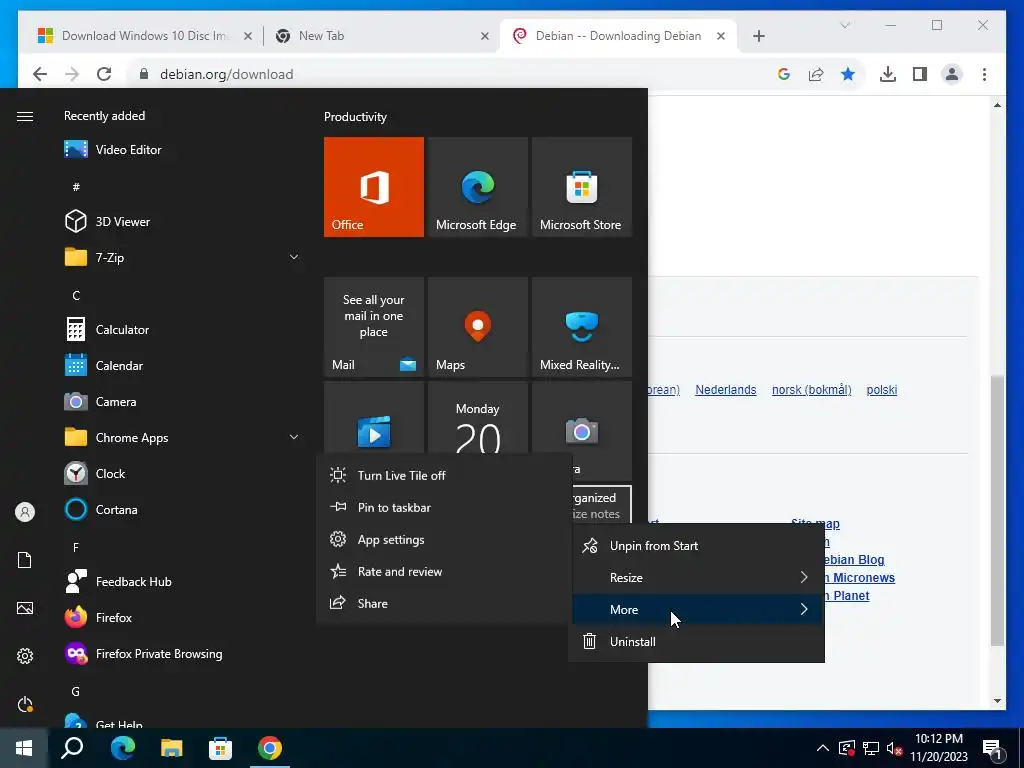The height and width of the screenshot is (768, 1024).
Task: Open Chrome downloads icon
Action: [888, 74]
